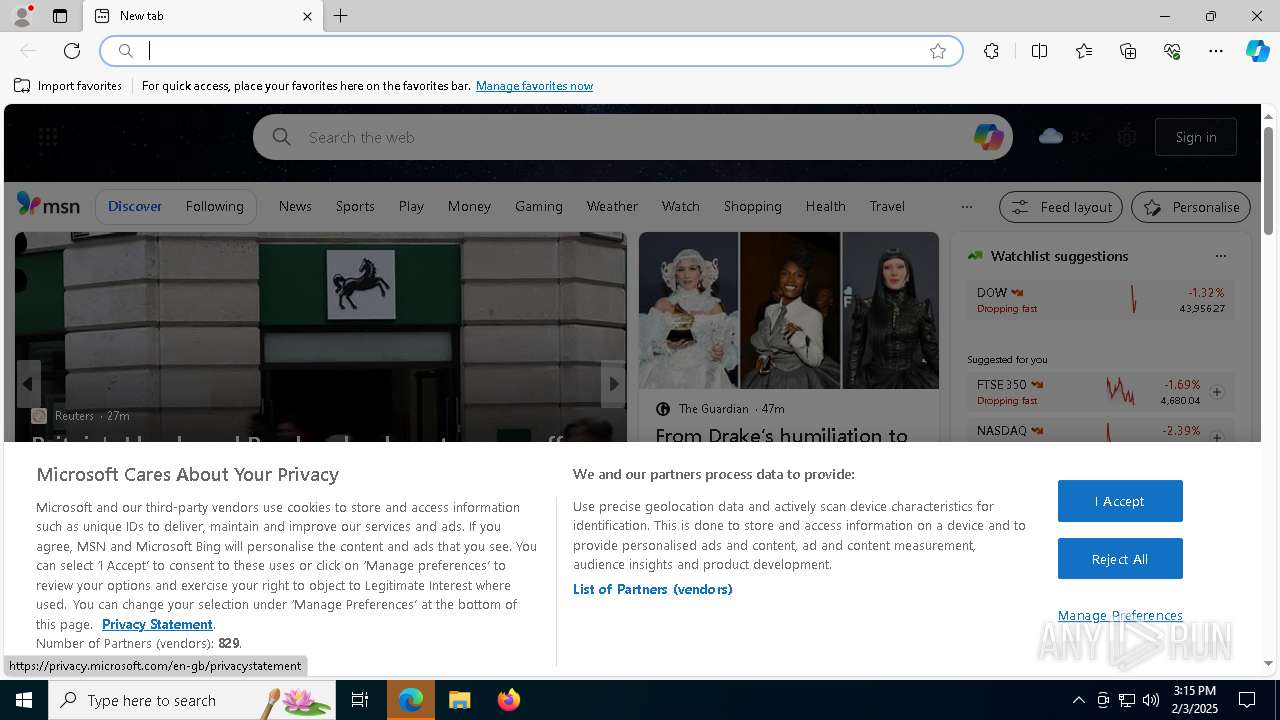Screen dimensions: 1280x720
Task: Open the Privacy Statement link
Action: 157,624
